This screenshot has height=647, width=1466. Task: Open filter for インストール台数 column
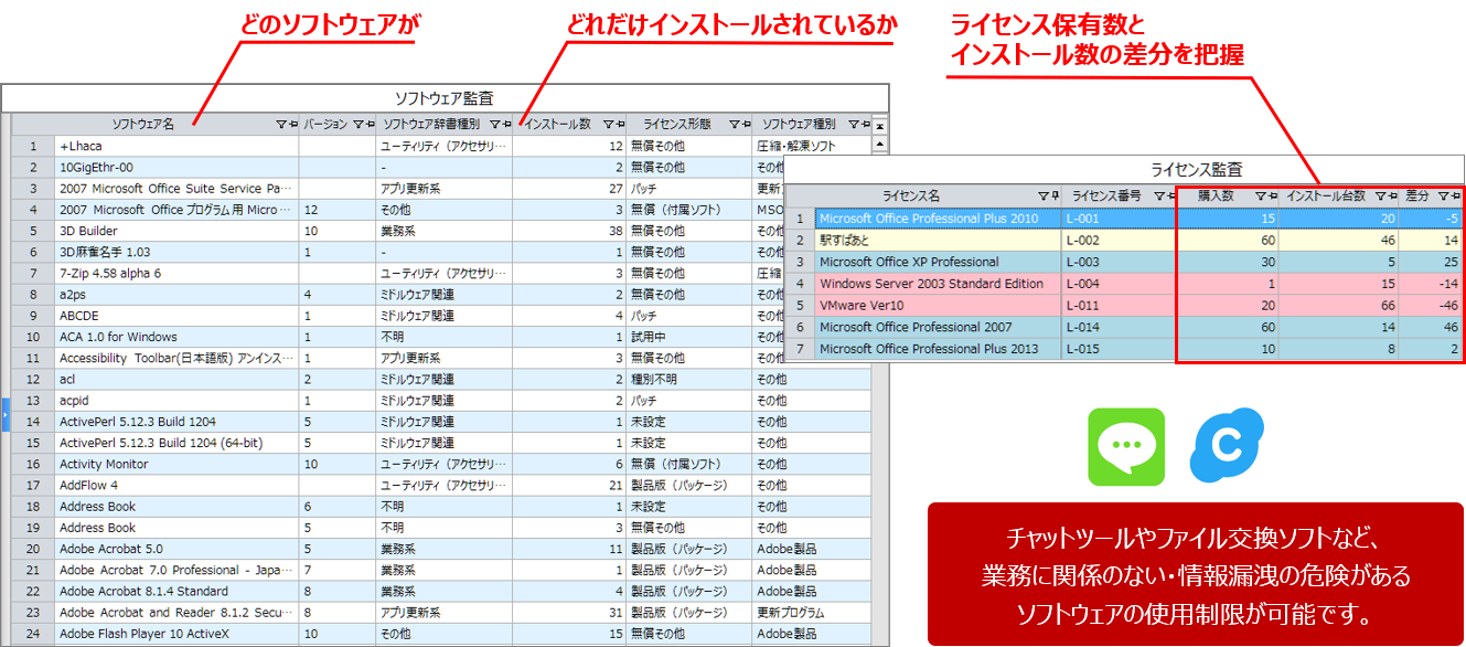1381,196
